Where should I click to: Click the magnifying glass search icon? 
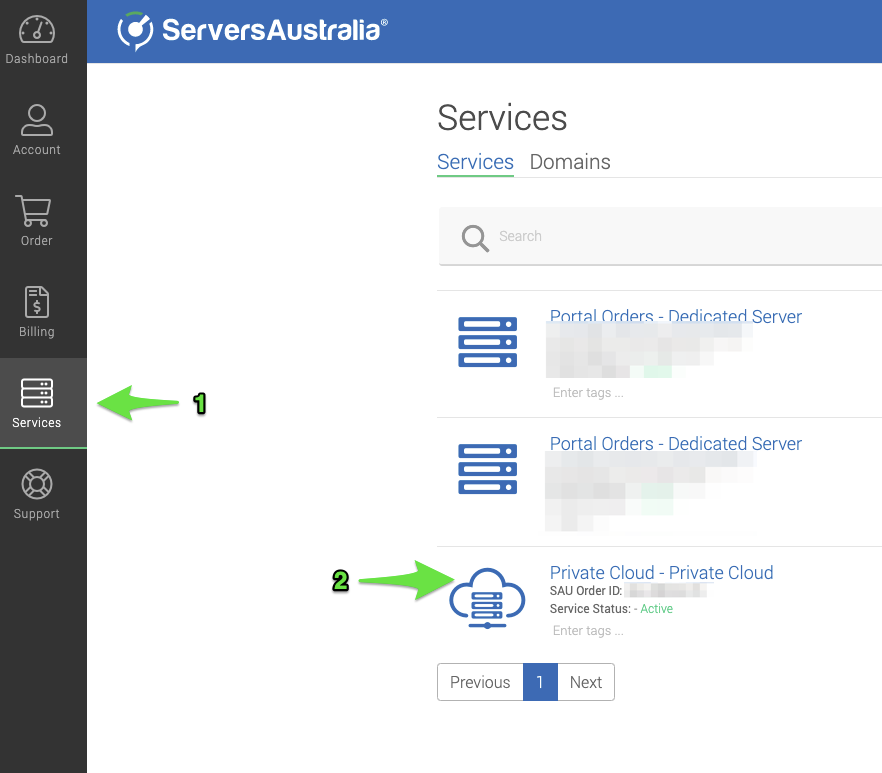[x=474, y=239]
